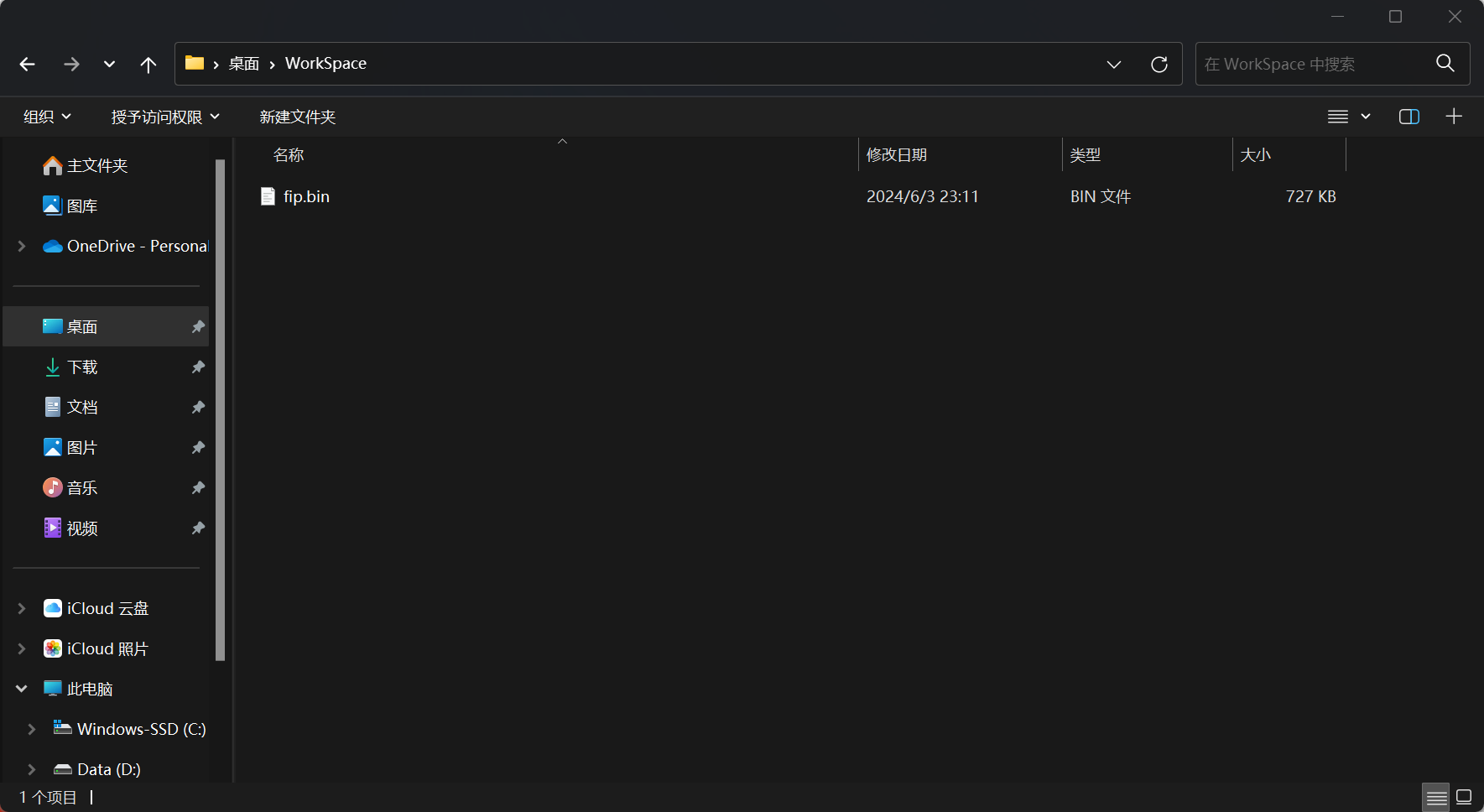Click the plus icon in toolbar
The height and width of the screenshot is (812, 1484).
[1454, 117]
